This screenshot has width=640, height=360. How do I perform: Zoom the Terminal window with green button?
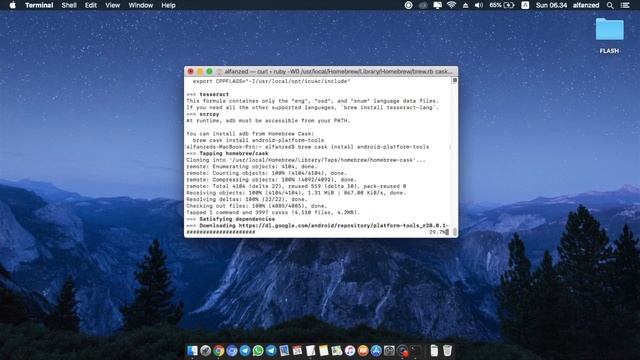coord(209,71)
